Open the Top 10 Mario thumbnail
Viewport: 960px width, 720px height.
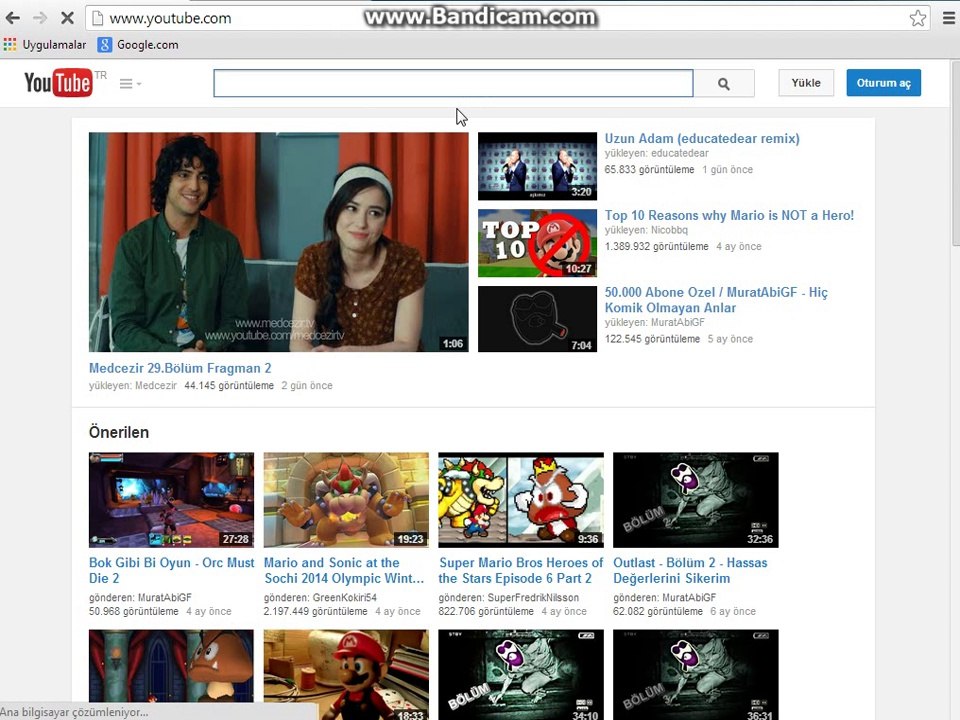coord(538,243)
